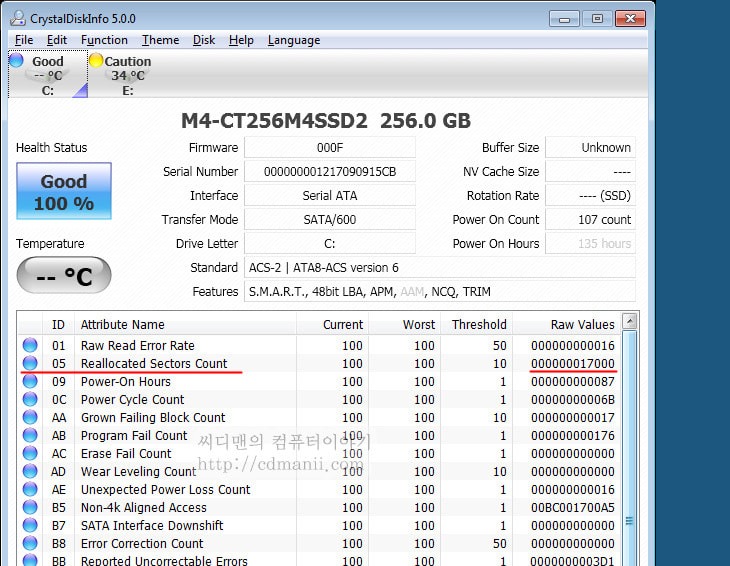Click the Attribute Name column header
The image size is (730, 566).
click(x=122, y=324)
